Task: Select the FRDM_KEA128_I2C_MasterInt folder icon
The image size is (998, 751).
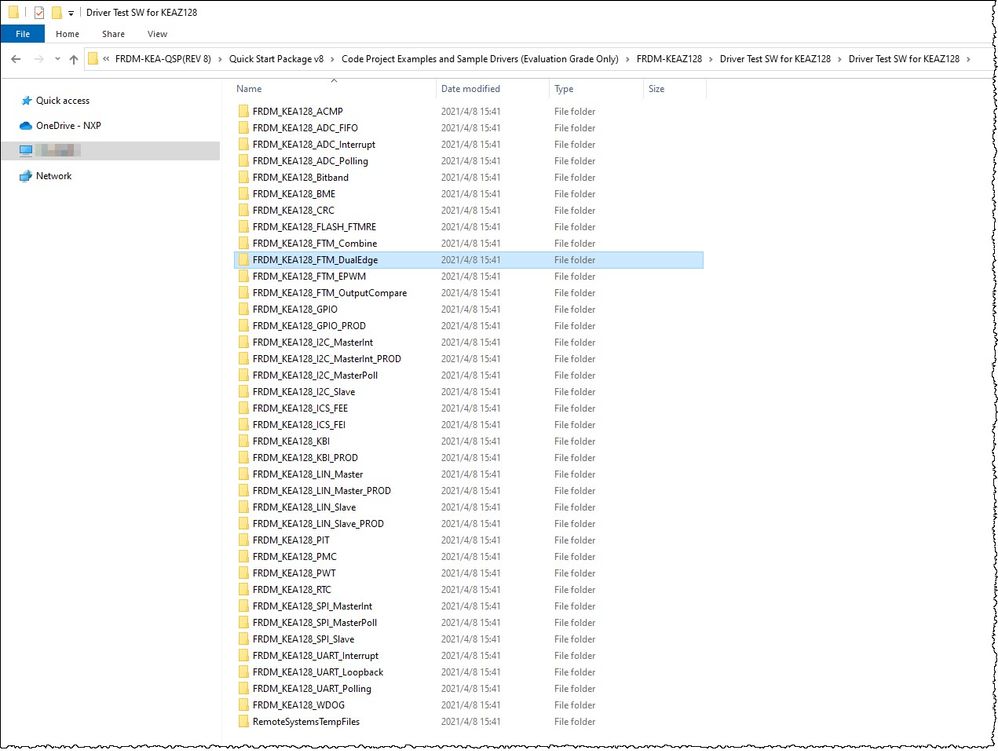Action: (244, 342)
